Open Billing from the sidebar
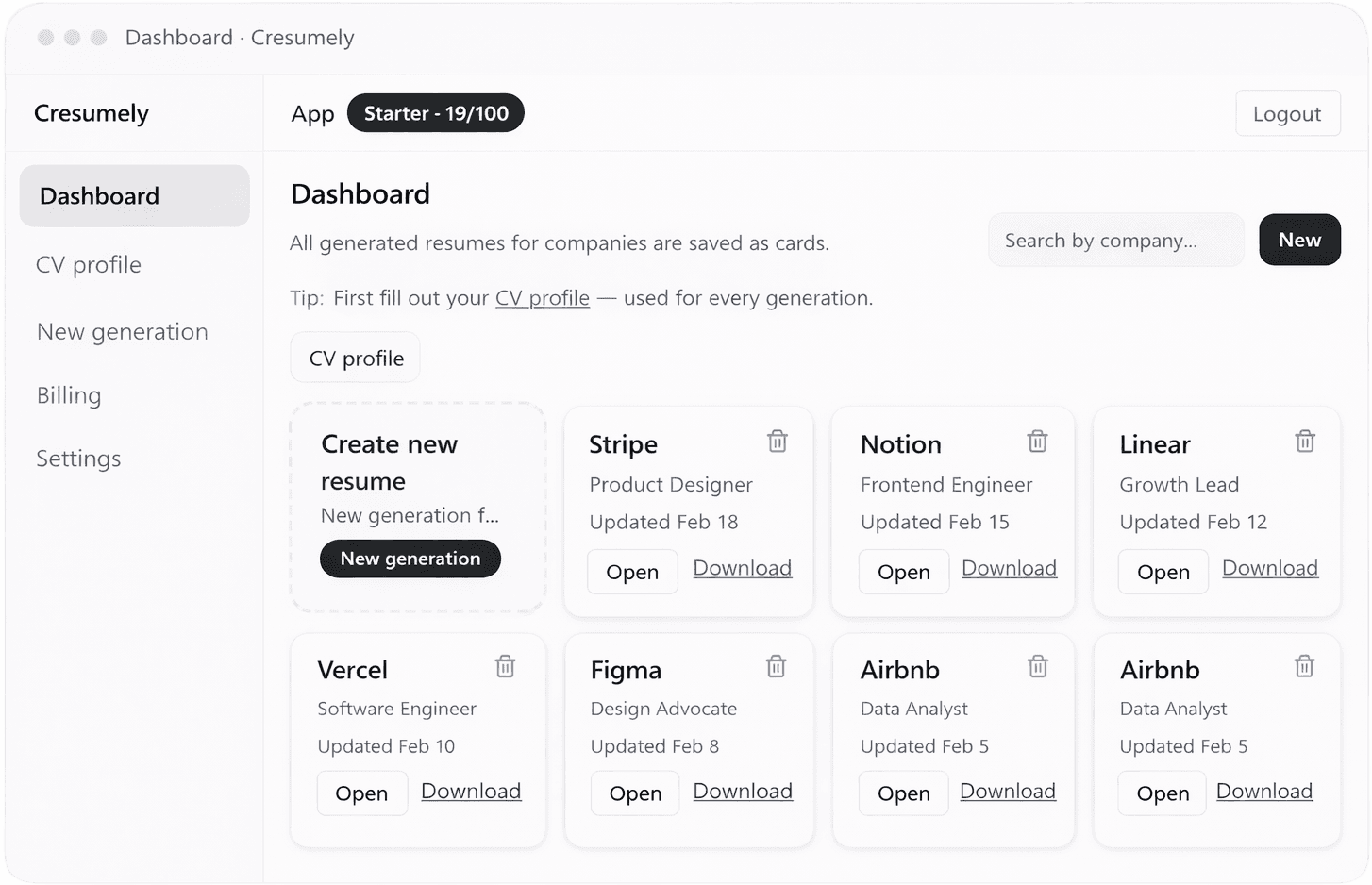The width and height of the screenshot is (1372, 885). tap(68, 395)
